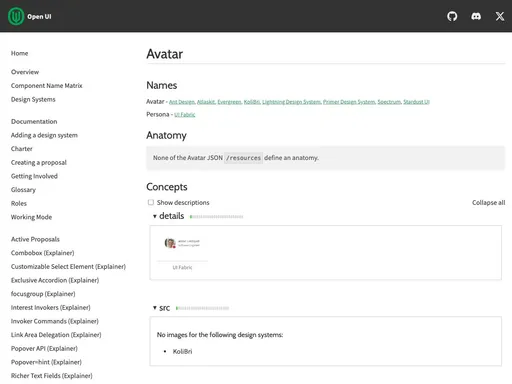Image resolution: width=512 pixels, height=384 pixels.
Task: Open Overview in the sidebar
Action: tap(25, 72)
